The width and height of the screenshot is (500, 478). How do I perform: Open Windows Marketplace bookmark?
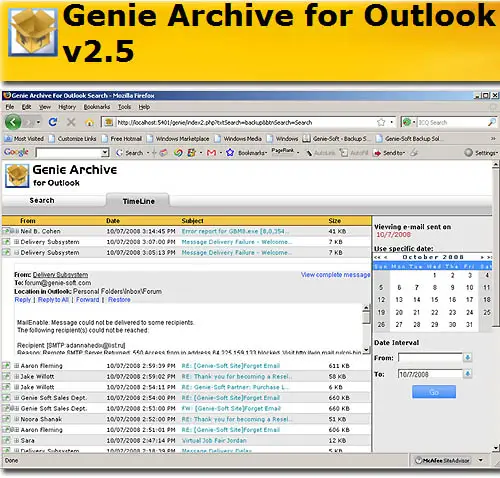178,138
